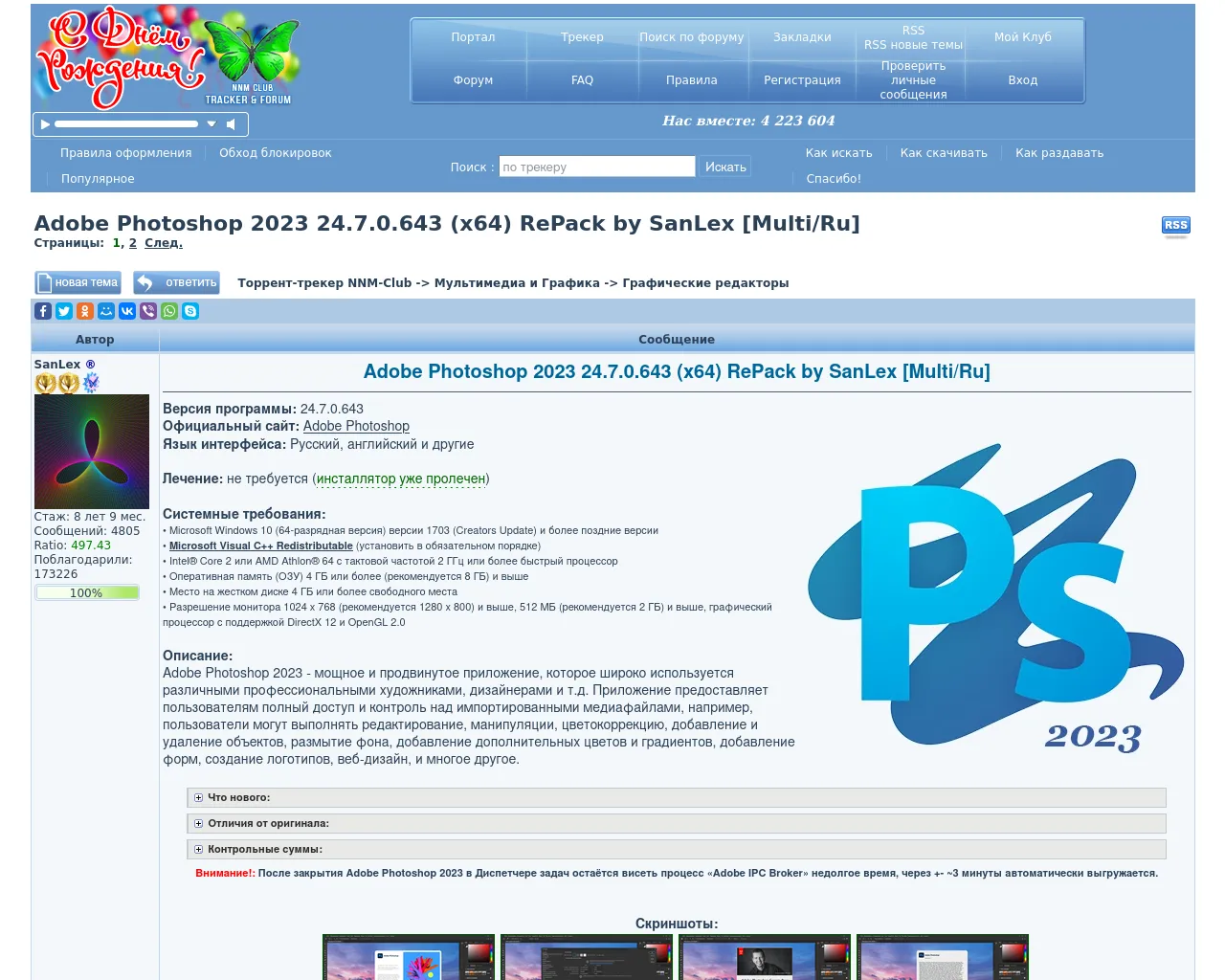Open the audio player dropdown arrow
The width and height of the screenshot is (1225, 980).
point(212,124)
